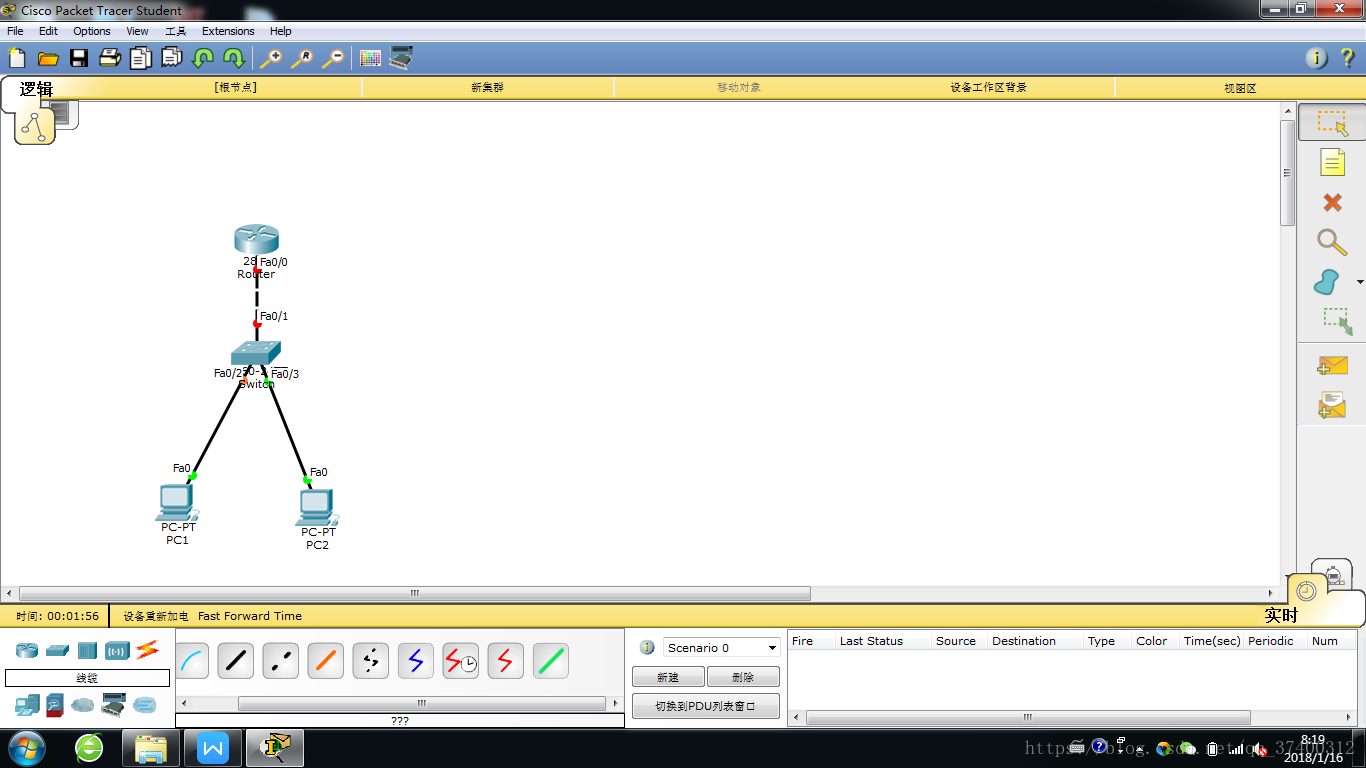This screenshot has height=768, width=1366.
Task: Click the Fast Forward Time button
Action: [250, 616]
